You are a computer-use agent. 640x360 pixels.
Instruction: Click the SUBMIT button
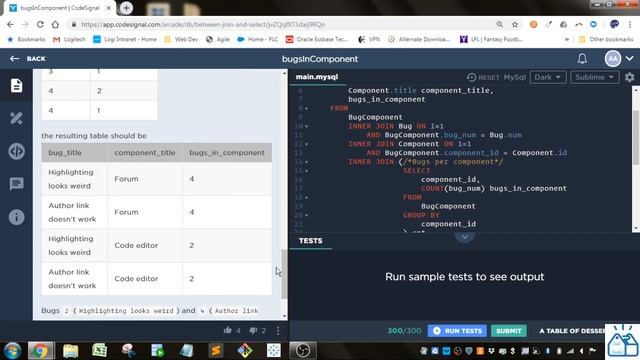click(x=509, y=331)
